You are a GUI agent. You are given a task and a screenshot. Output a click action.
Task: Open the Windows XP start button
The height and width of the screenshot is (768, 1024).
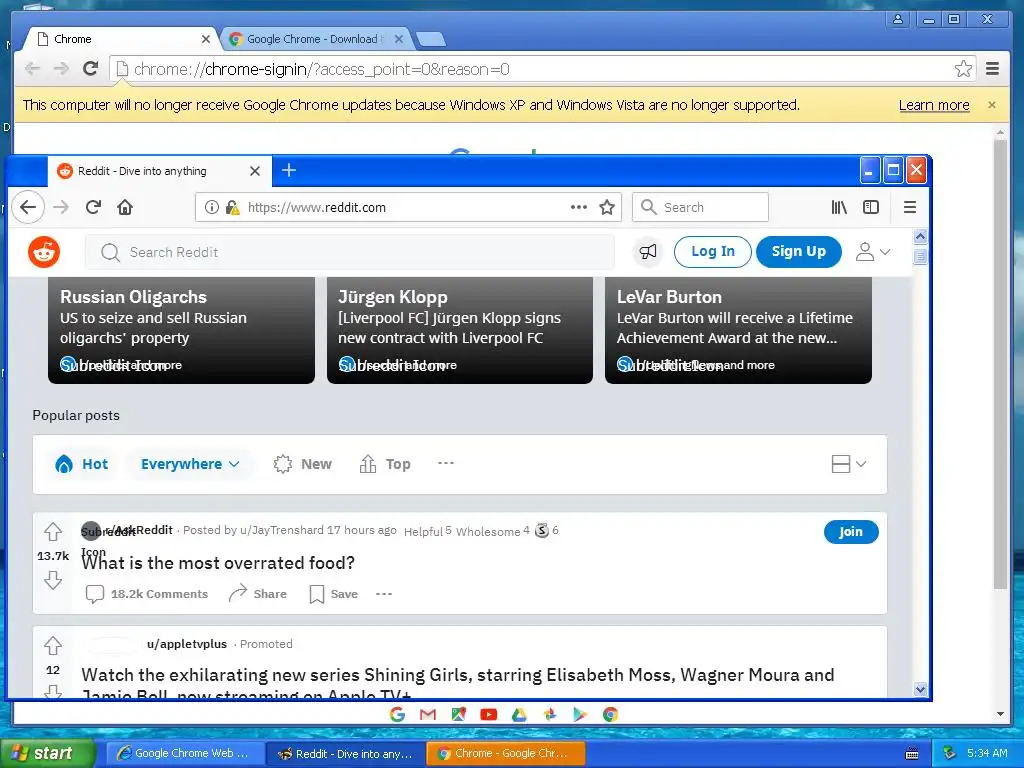[47, 753]
